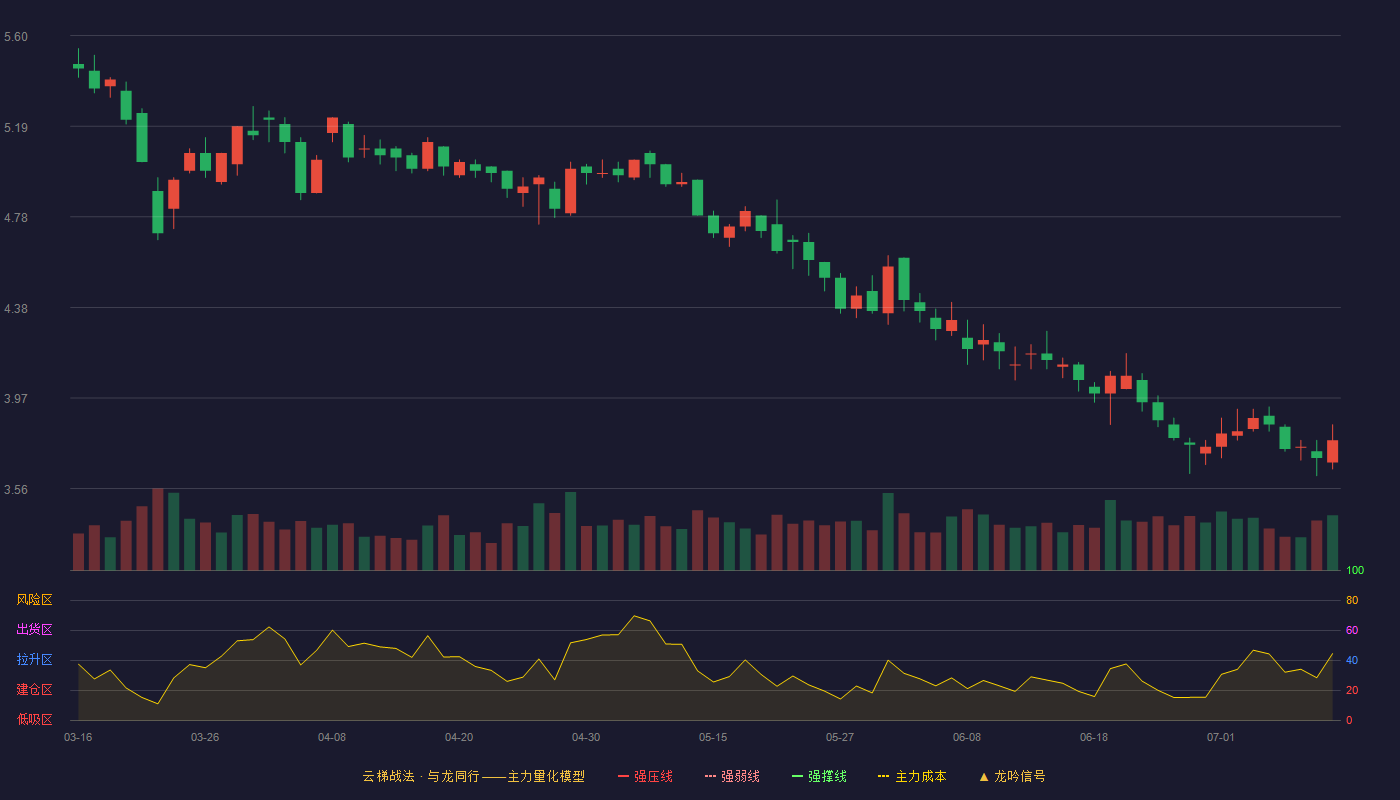
Task: Toggle the 强弱线 series label
Action: [740, 776]
